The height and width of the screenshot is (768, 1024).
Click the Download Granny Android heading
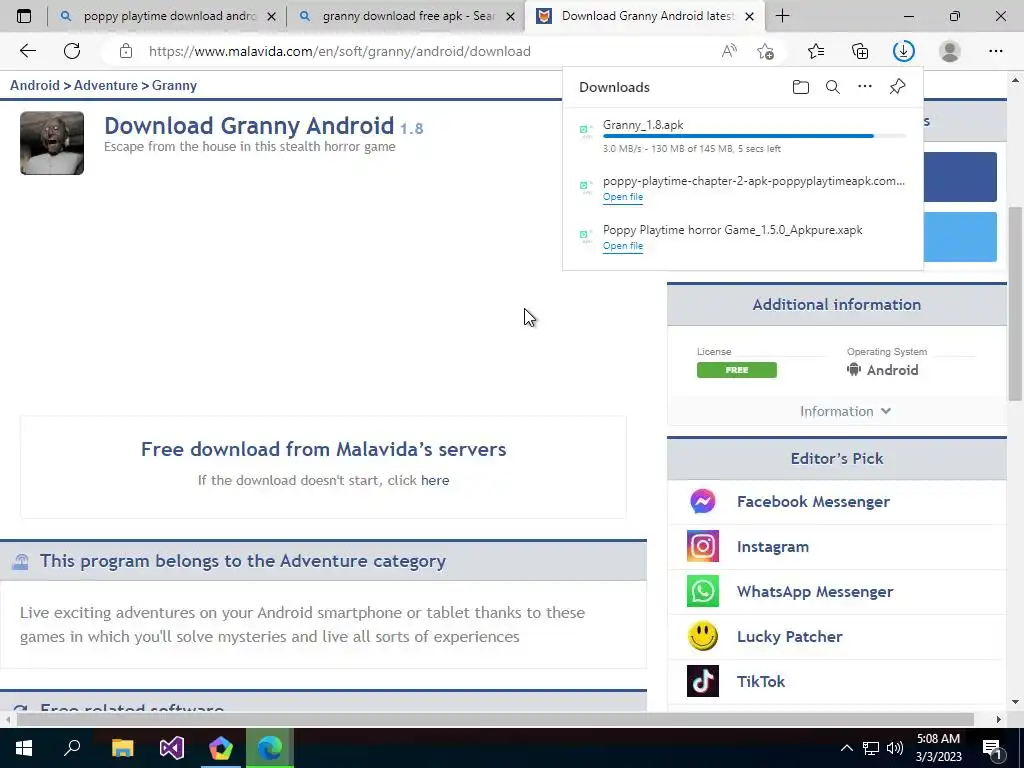(x=249, y=125)
